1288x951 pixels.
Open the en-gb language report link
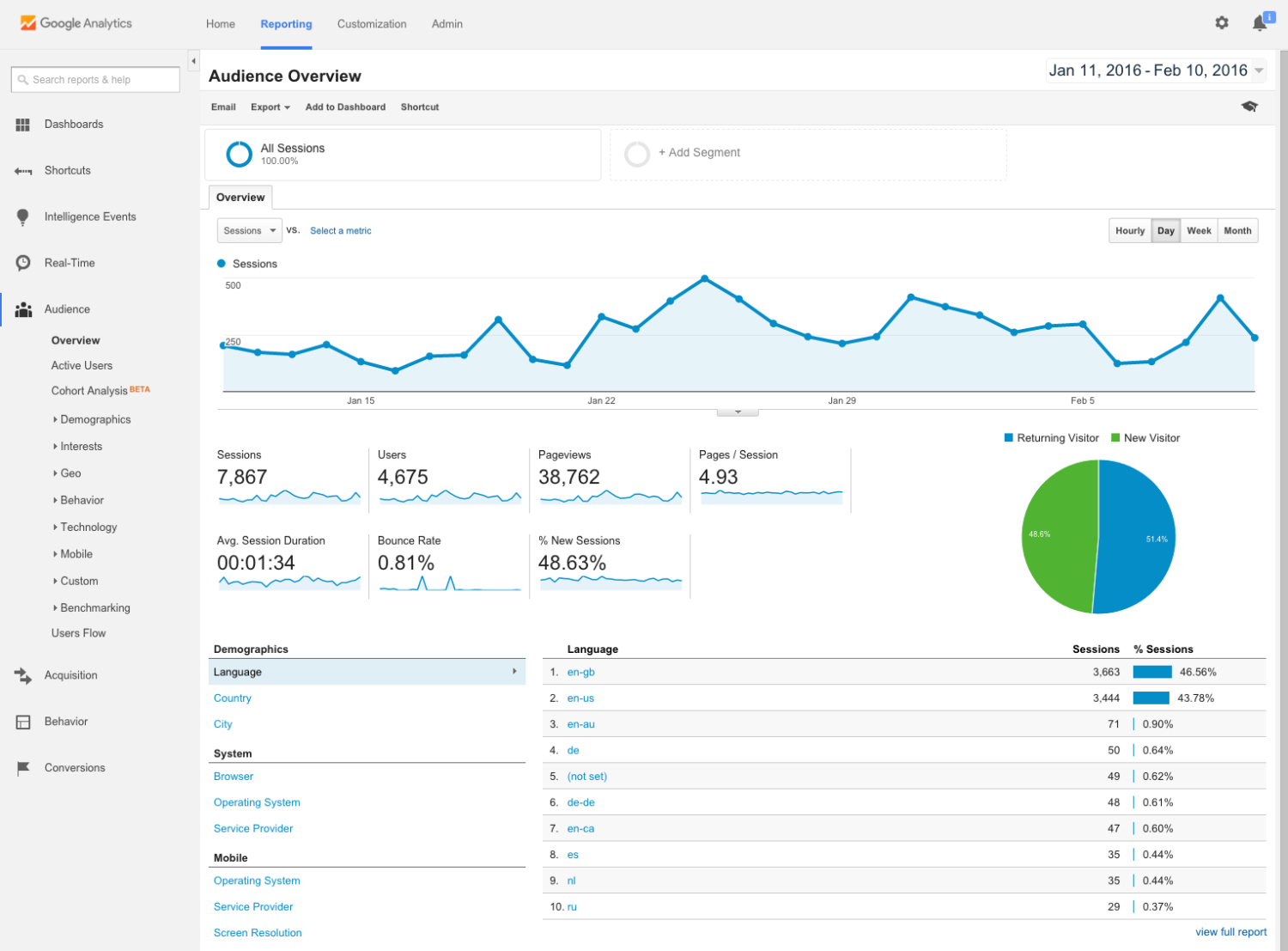coord(580,672)
